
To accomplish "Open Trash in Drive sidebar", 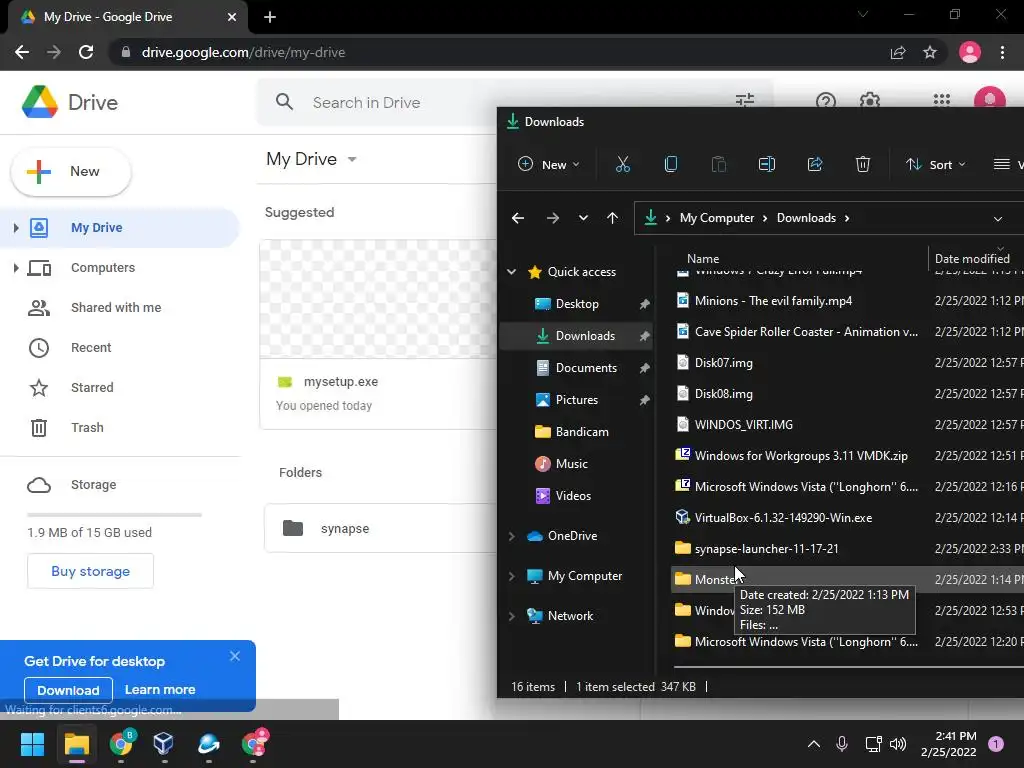I will pyautogui.click(x=87, y=428).
